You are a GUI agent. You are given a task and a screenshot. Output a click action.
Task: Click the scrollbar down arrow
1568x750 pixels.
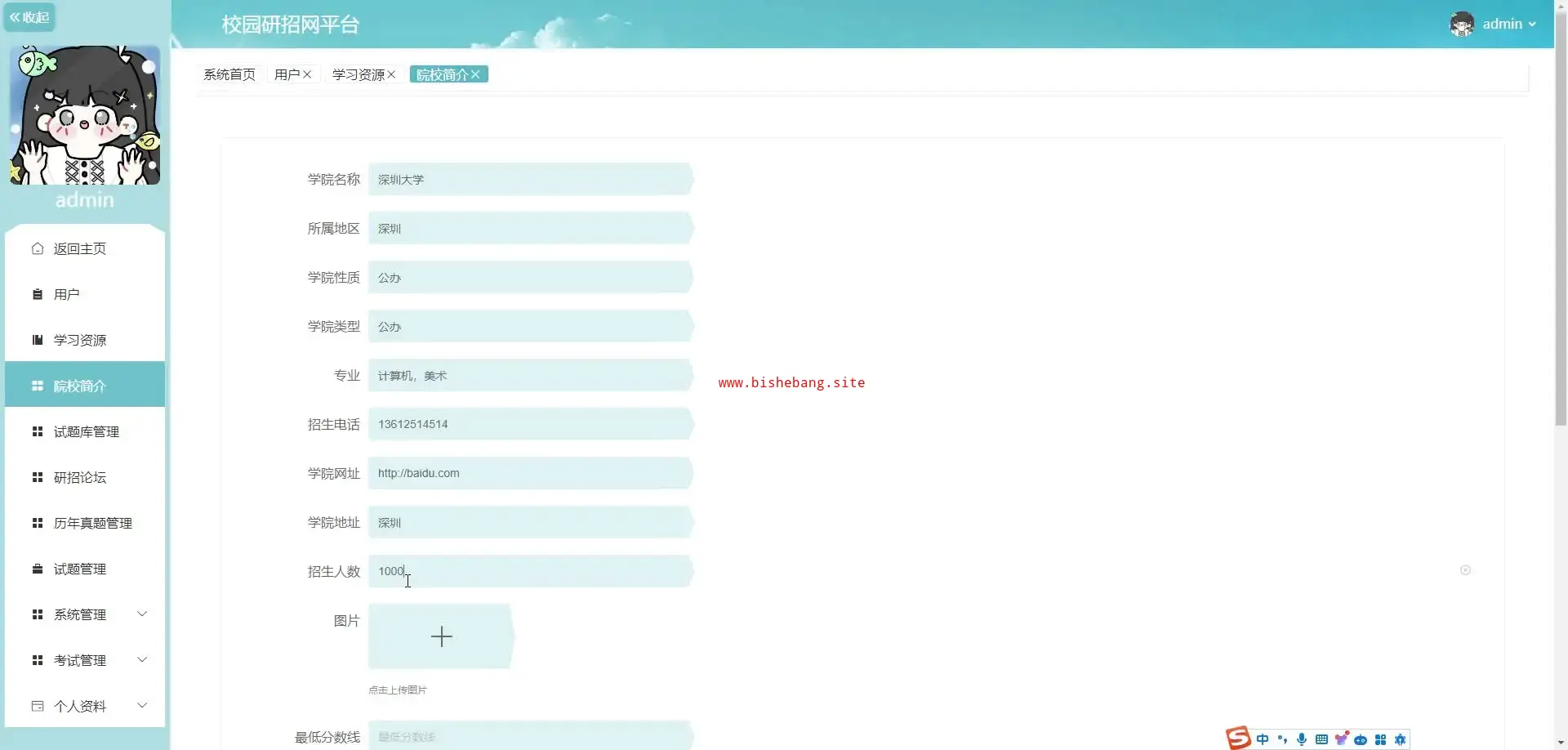(x=1561, y=743)
